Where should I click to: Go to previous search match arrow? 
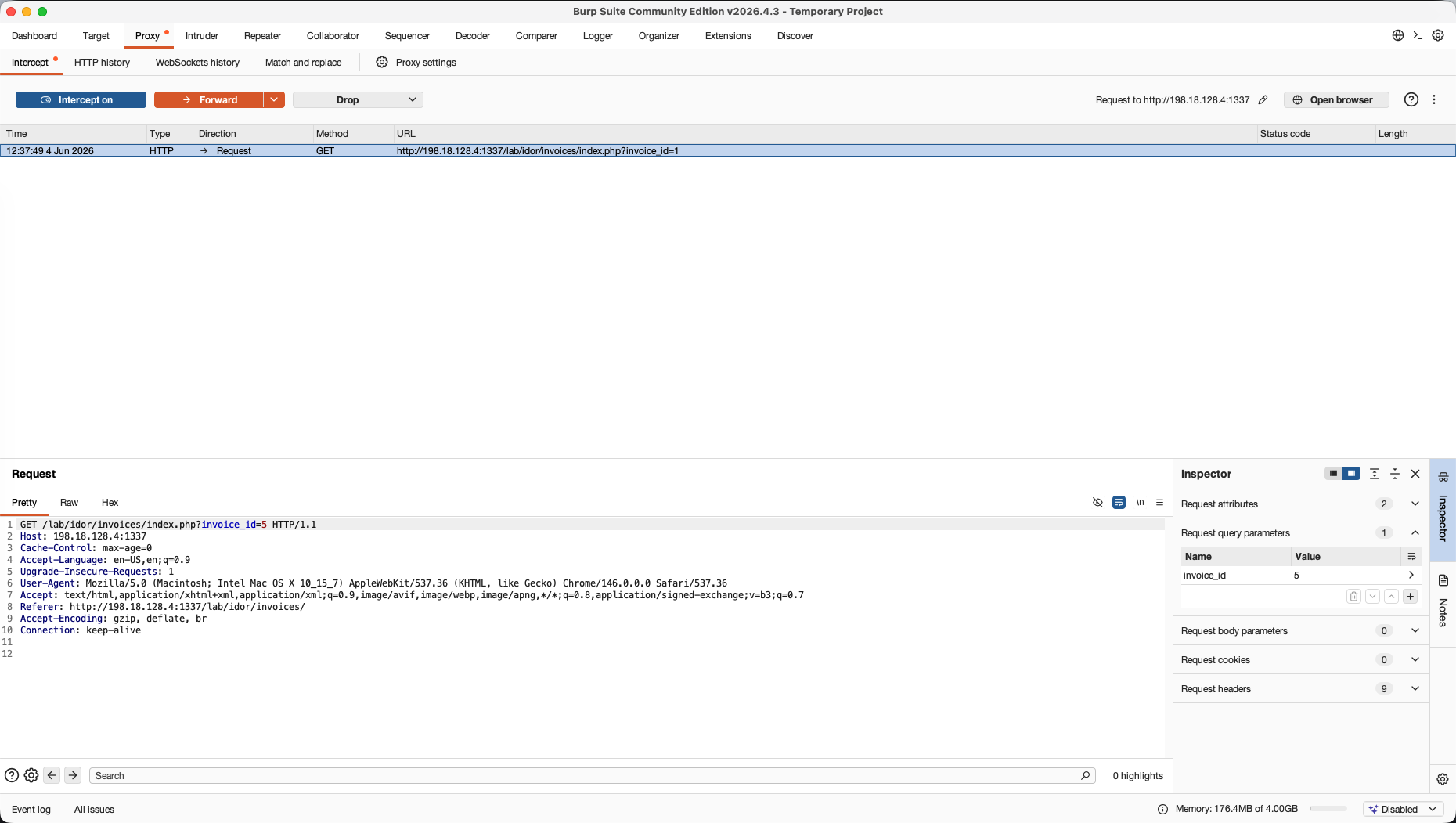52,775
